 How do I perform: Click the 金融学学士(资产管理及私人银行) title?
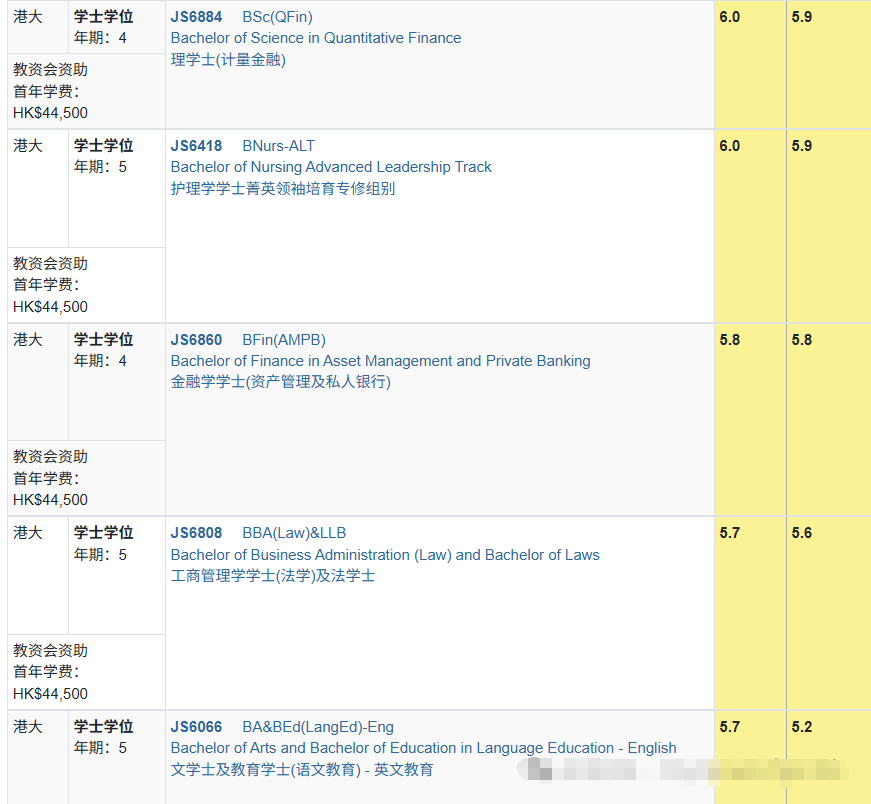pyautogui.click(x=281, y=382)
